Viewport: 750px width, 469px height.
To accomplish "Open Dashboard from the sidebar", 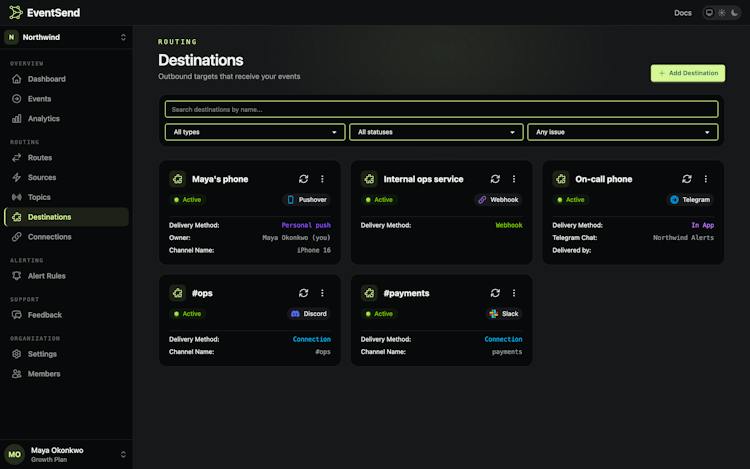I will (66, 79).
